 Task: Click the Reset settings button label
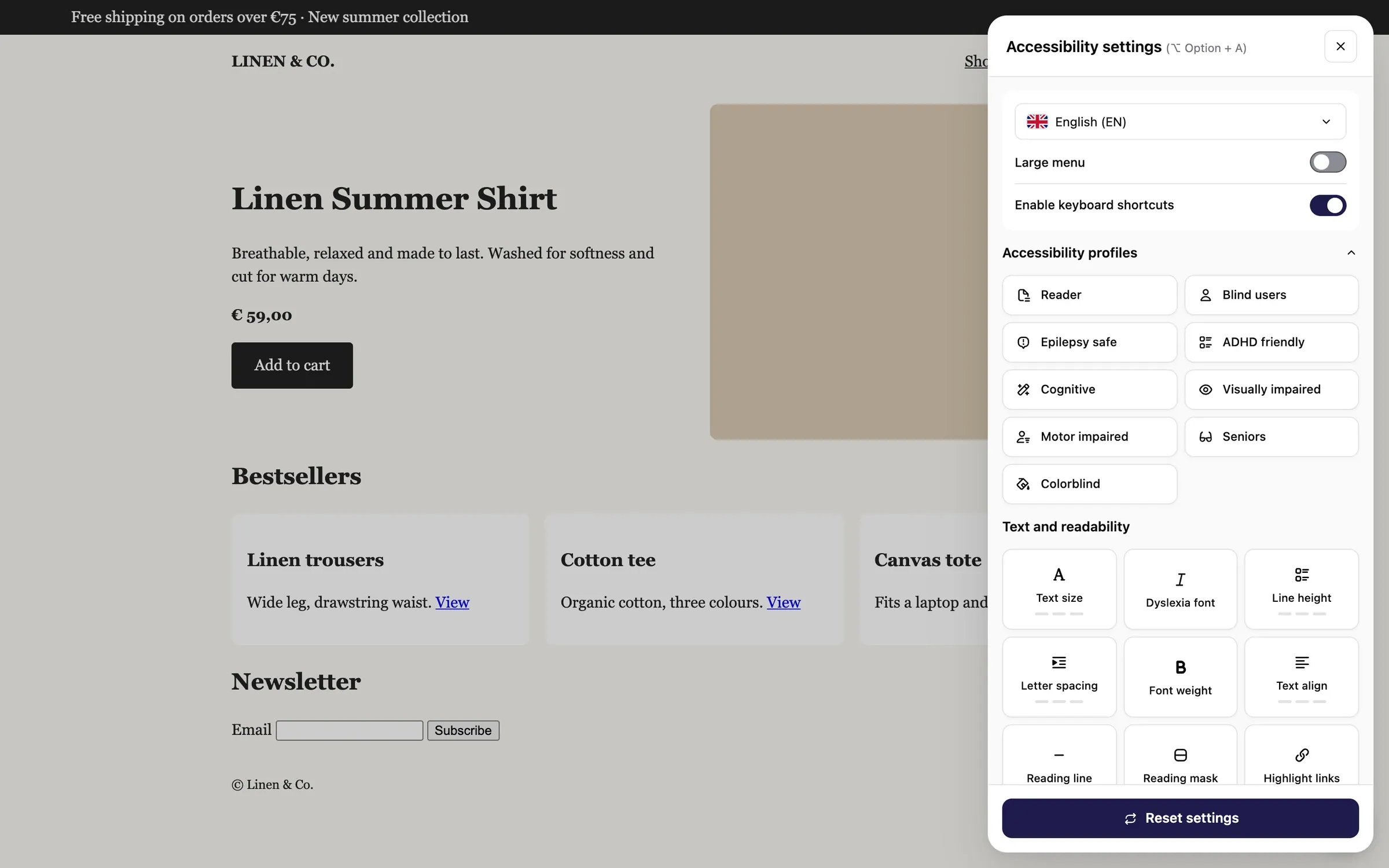tap(1192, 818)
